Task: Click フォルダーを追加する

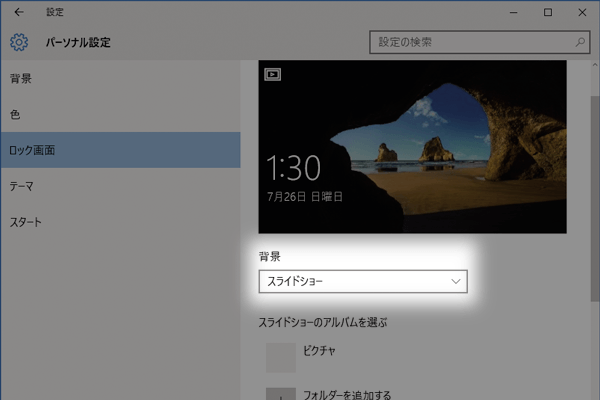Action: pyautogui.click(x=347, y=395)
